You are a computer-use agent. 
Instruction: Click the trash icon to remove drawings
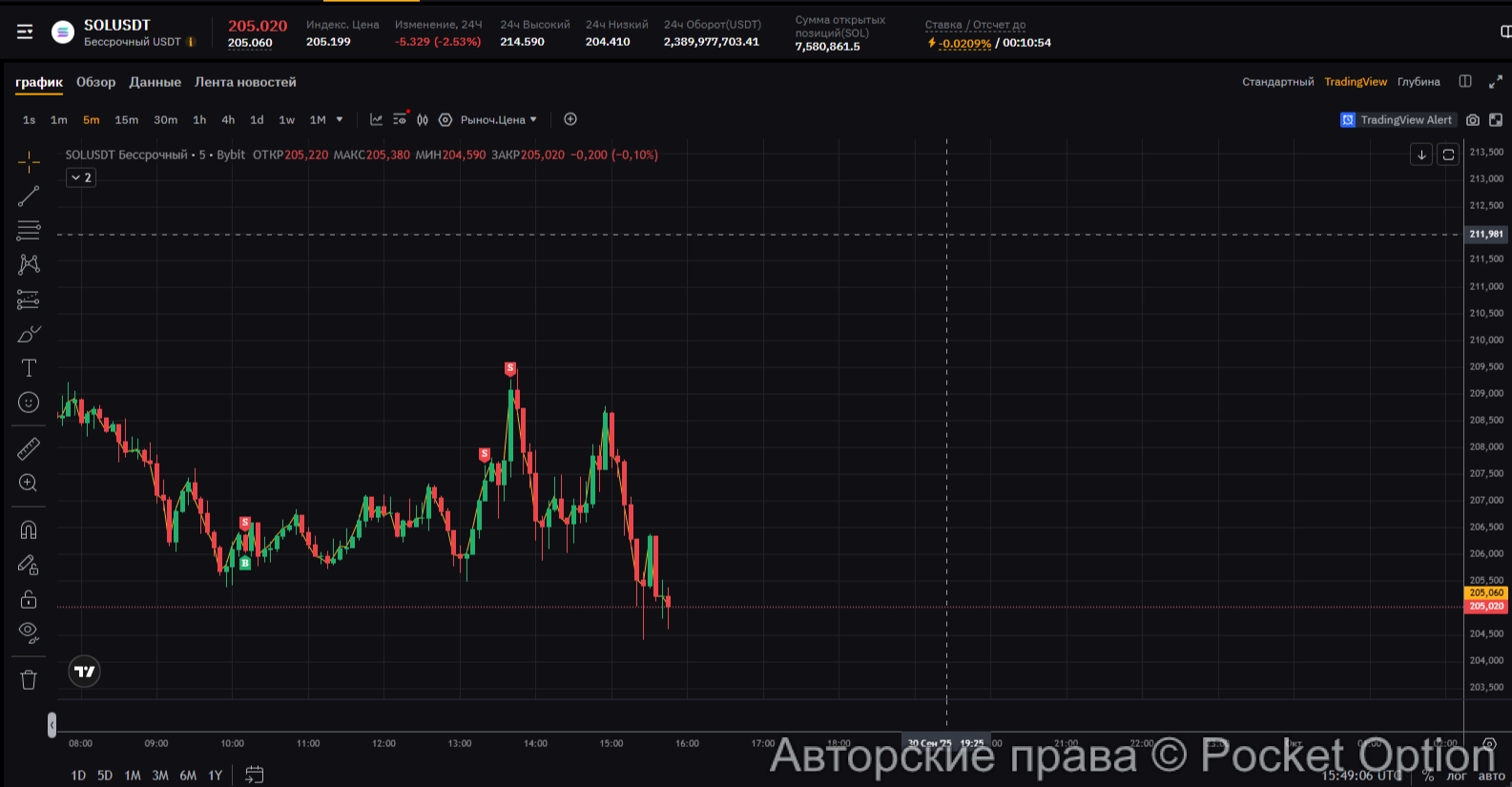(29, 680)
